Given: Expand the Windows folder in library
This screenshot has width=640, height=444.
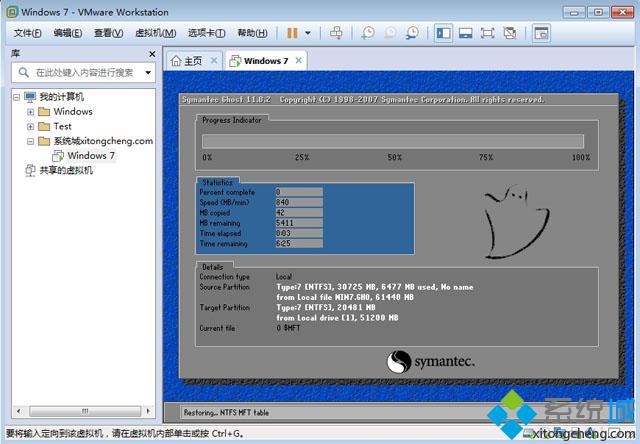Looking at the screenshot, I should [x=30, y=112].
